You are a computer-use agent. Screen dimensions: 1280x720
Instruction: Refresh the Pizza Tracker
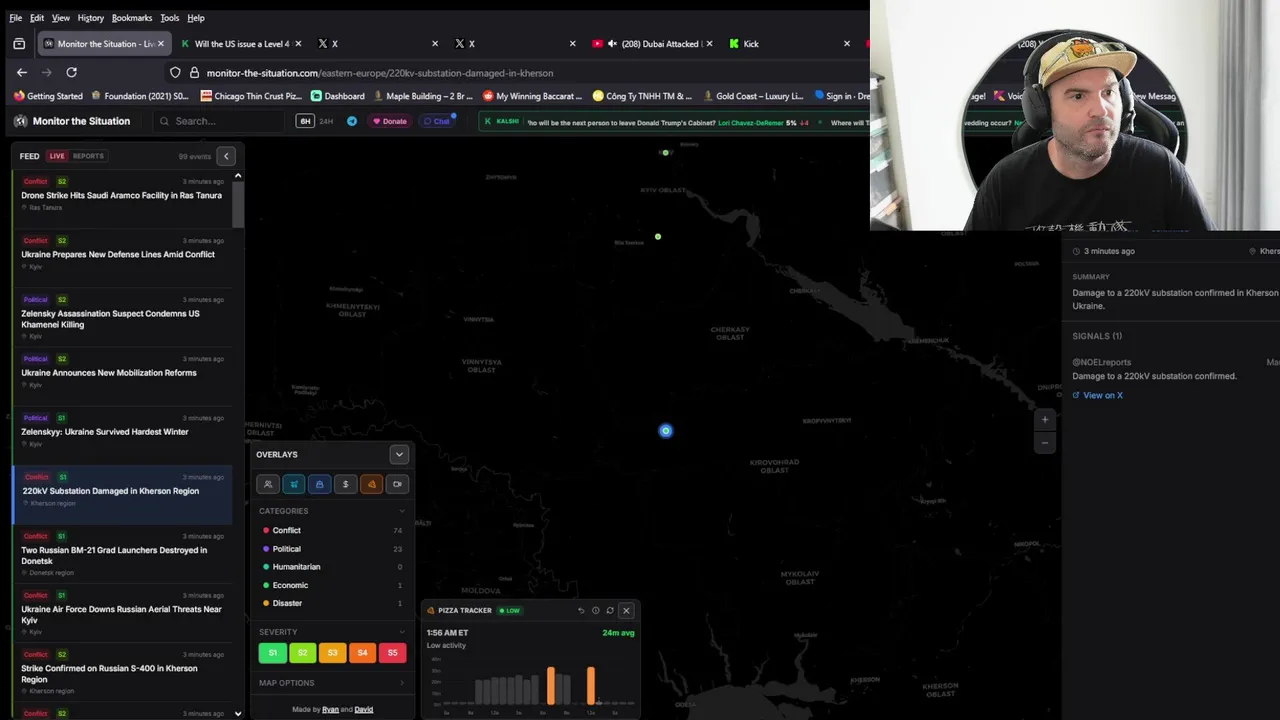tap(610, 610)
